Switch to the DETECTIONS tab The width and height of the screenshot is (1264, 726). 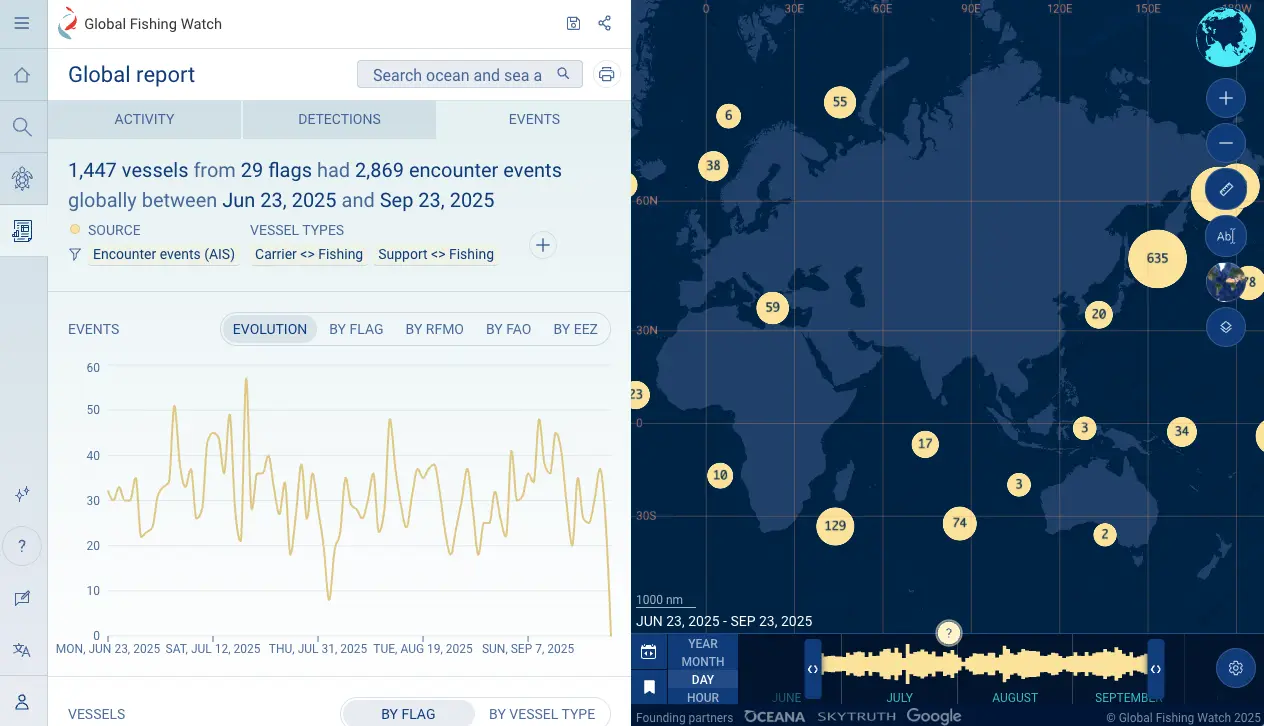(x=339, y=119)
